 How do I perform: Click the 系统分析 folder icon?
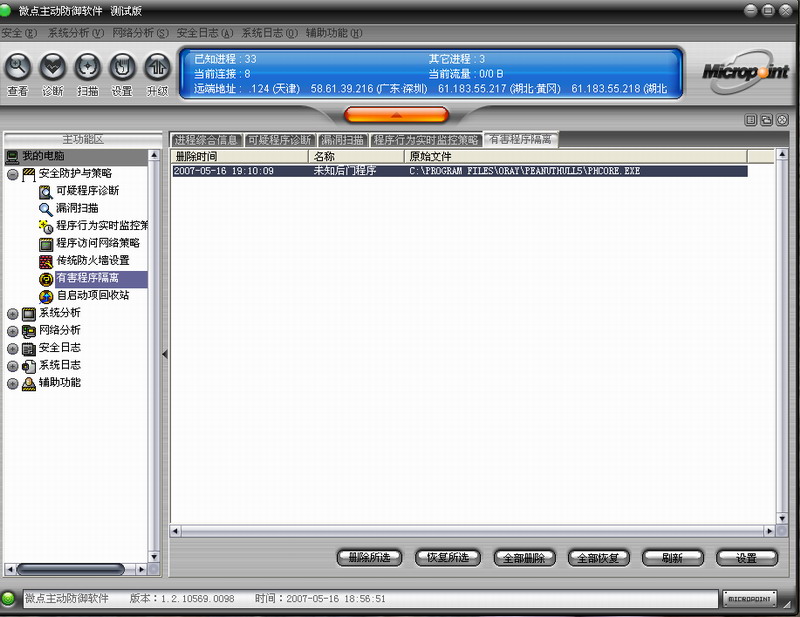[x=29, y=314]
